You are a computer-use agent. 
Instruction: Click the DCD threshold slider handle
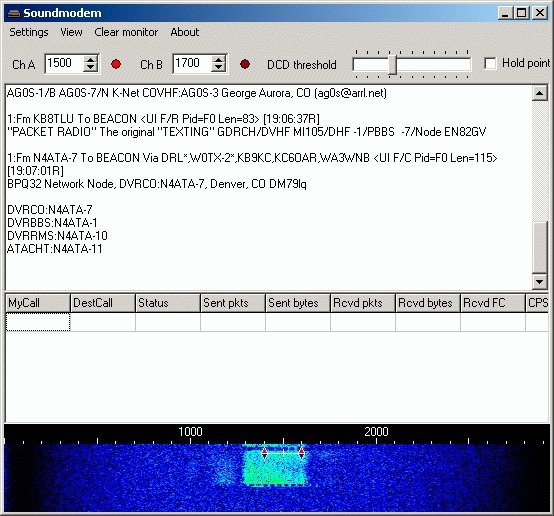pos(392,65)
